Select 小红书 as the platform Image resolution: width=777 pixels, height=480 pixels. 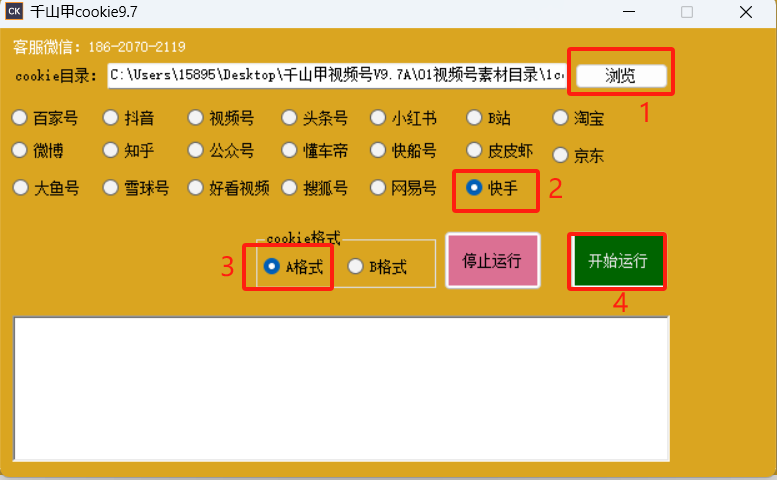(378, 118)
